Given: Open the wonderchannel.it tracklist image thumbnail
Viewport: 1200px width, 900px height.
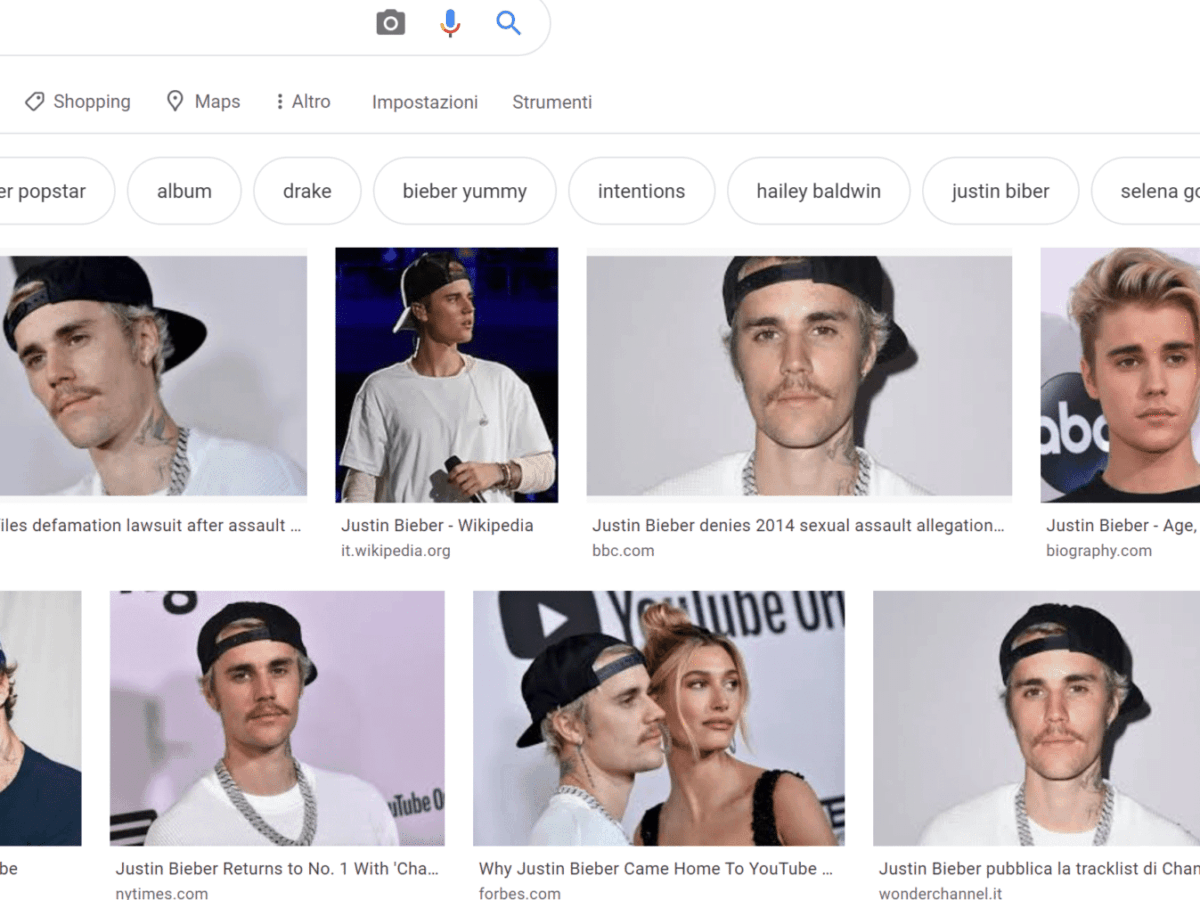Looking at the screenshot, I should 1036,718.
